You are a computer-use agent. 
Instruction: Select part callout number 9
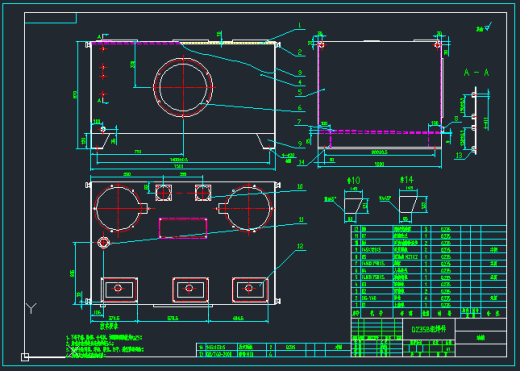tap(300, 144)
